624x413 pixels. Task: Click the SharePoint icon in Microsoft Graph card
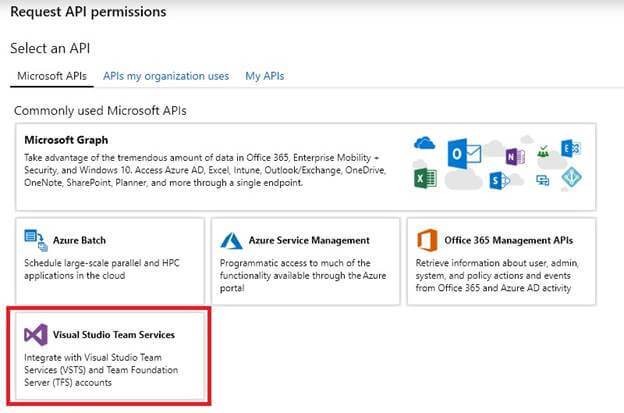point(499,181)
